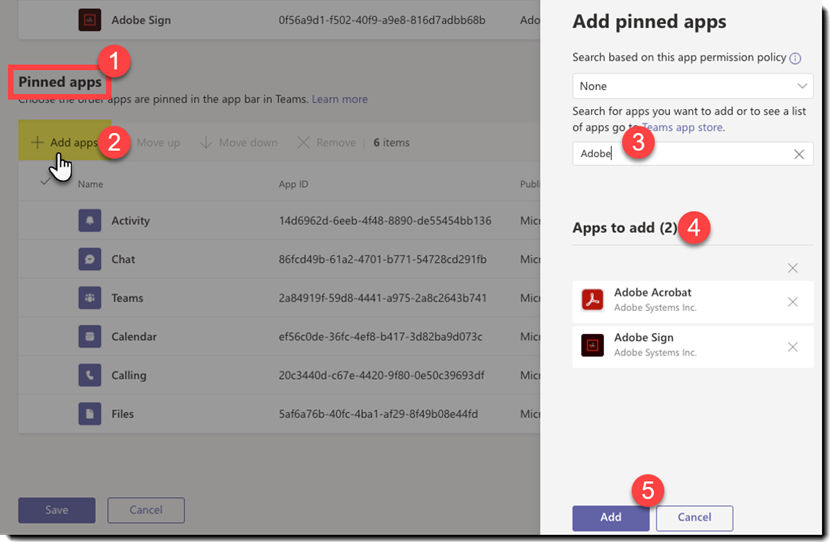Clear the Adobe search text with X

[799, 154]
